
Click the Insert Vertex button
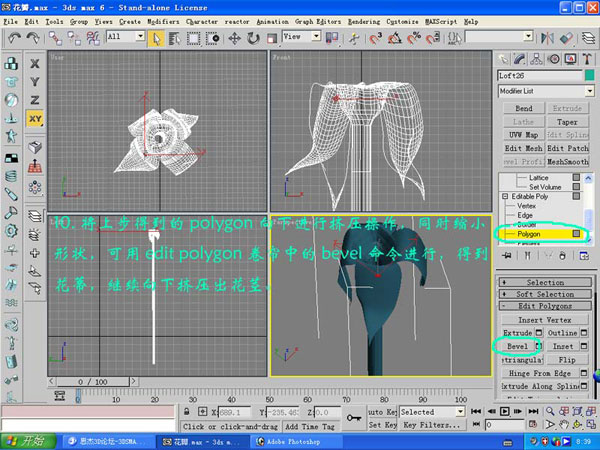pyautogui.click(x=545, y=320)
